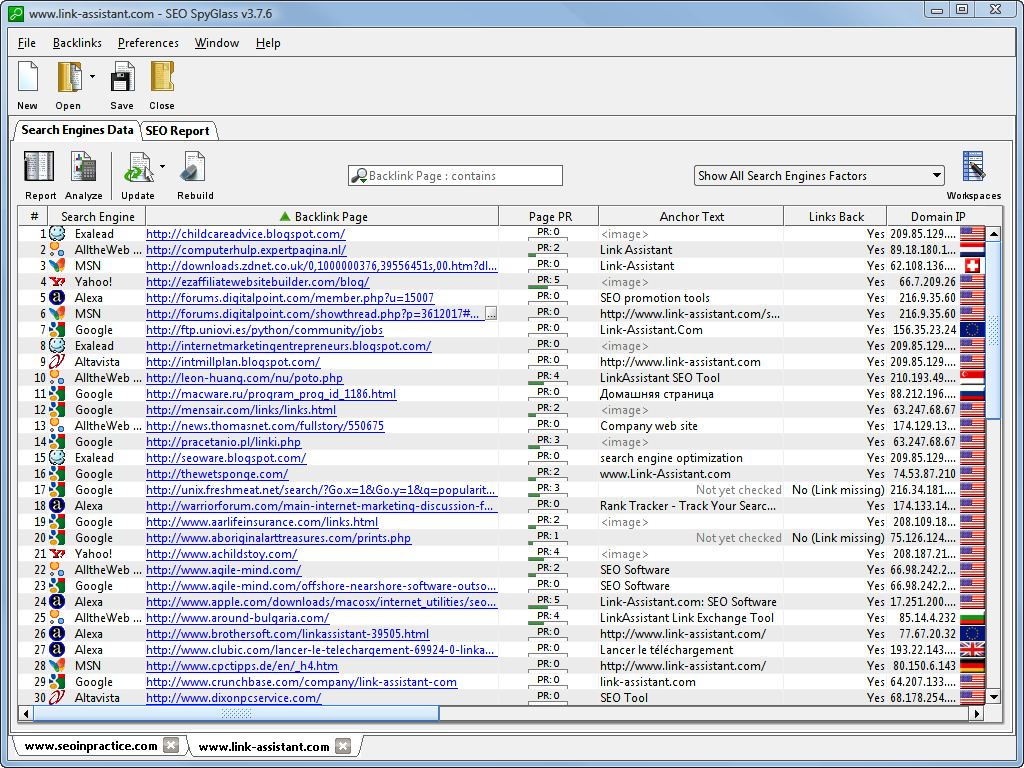Click the Swiss flag in row 3
This screenshot has height=768, width=1024.
pos(972,266)
